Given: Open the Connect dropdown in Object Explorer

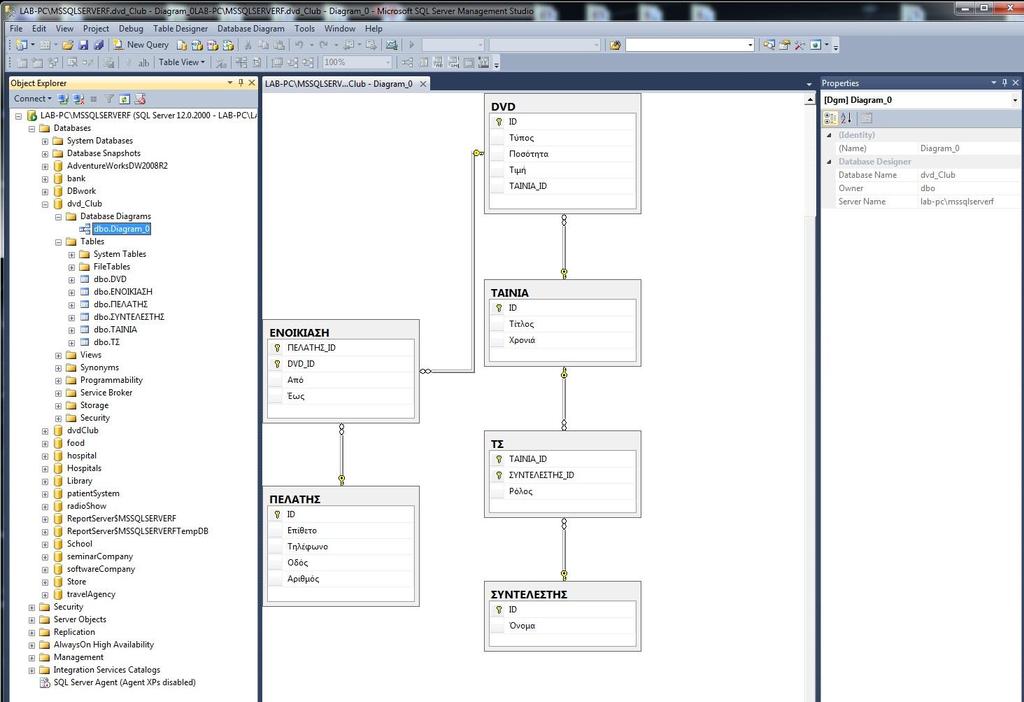Looking at the screenshot, I should (x=33, y=99).
